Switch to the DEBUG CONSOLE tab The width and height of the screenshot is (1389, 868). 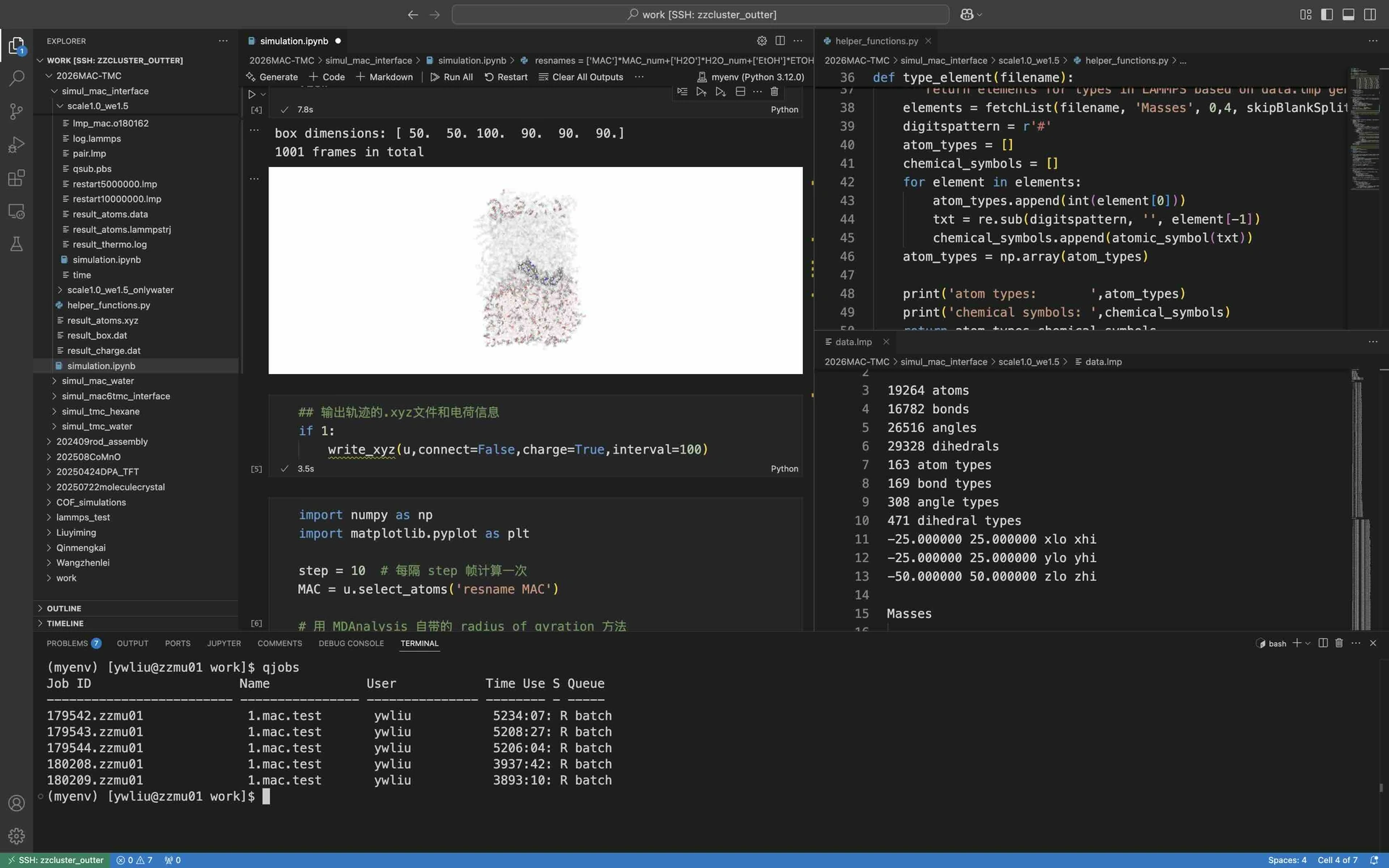351,643
